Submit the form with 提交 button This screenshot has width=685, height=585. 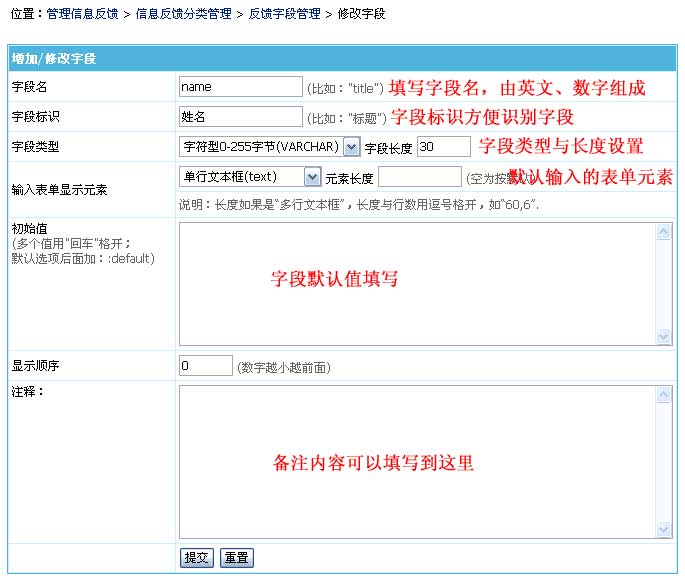click(x=196, y=558)
